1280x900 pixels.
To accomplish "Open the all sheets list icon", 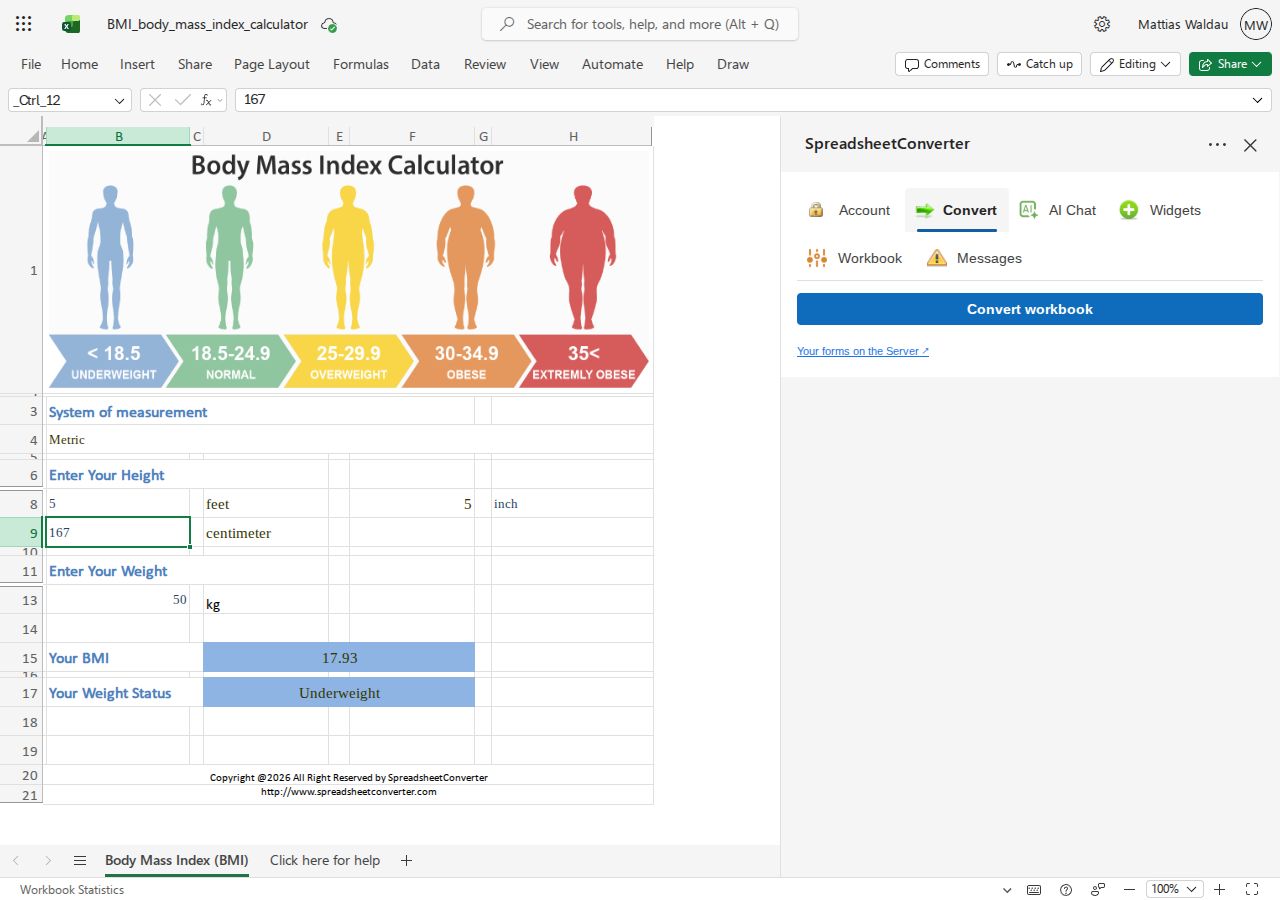I will [x=80, y=860].
